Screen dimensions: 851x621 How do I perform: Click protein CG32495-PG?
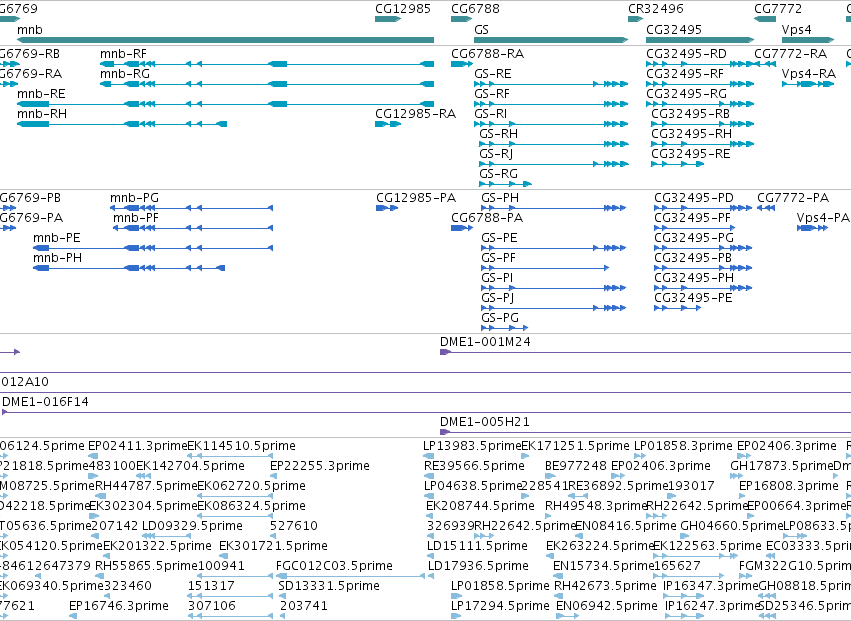tap(703, 248)
